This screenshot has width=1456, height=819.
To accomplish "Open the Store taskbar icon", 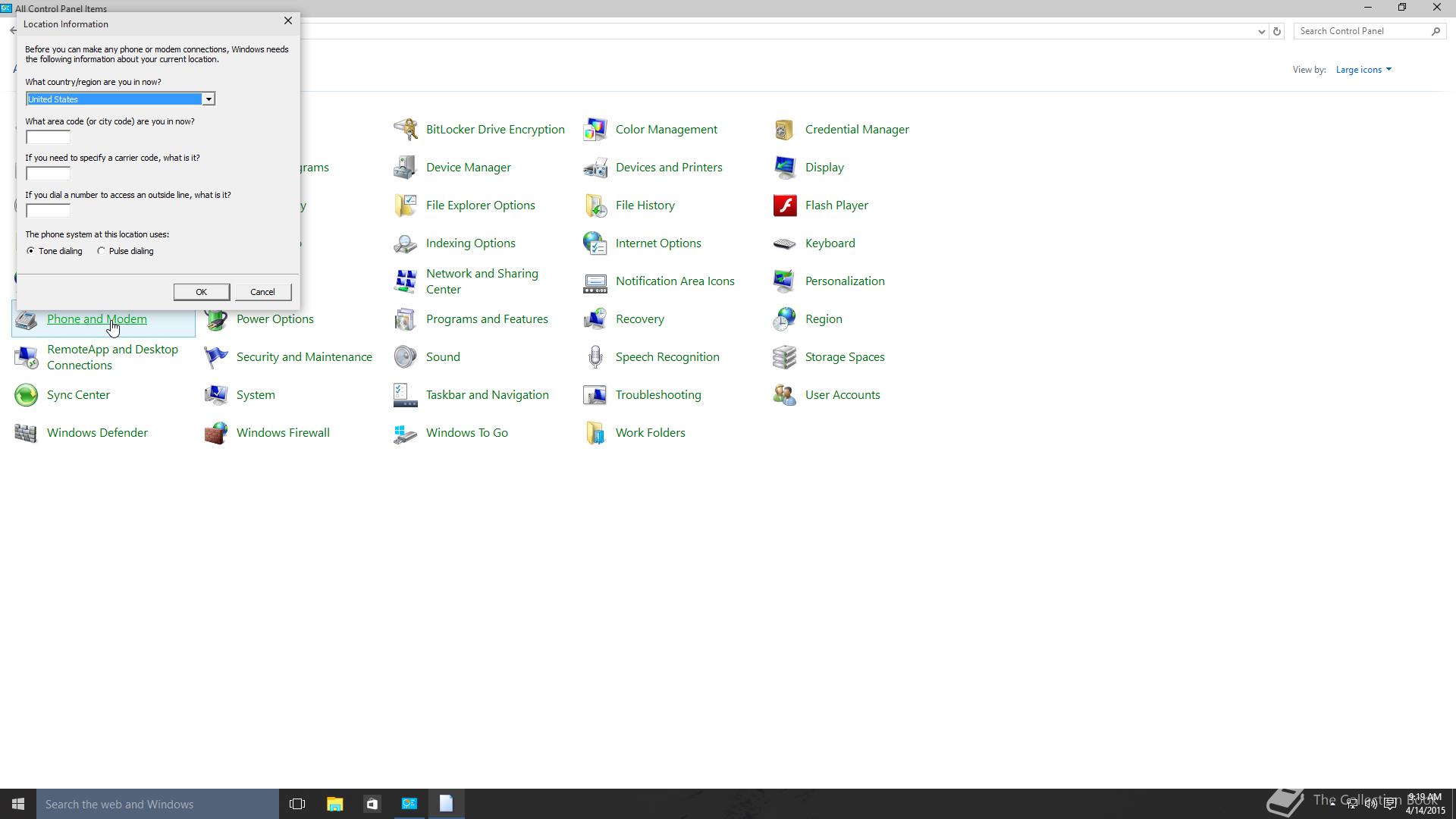I will (372, 804).
